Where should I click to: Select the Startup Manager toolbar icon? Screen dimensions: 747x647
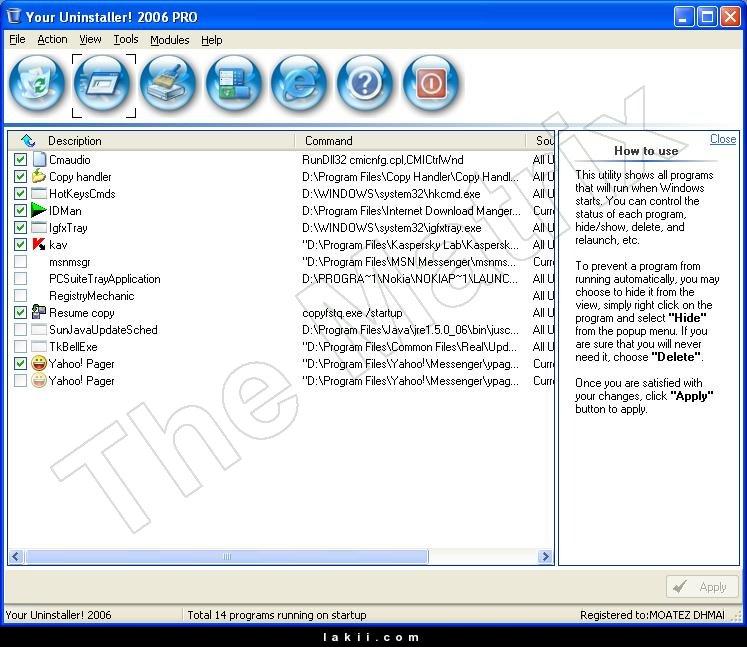(103, 84)
